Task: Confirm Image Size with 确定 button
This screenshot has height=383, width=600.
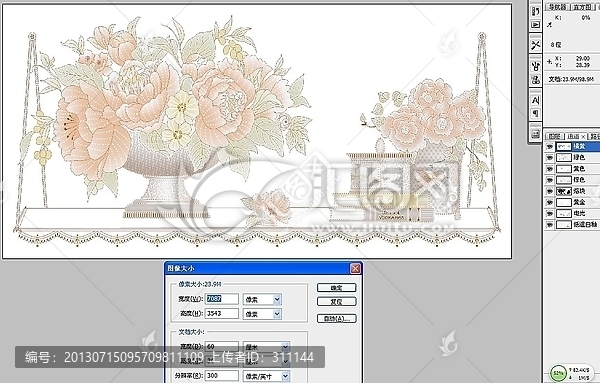Action: click(336, 287)
